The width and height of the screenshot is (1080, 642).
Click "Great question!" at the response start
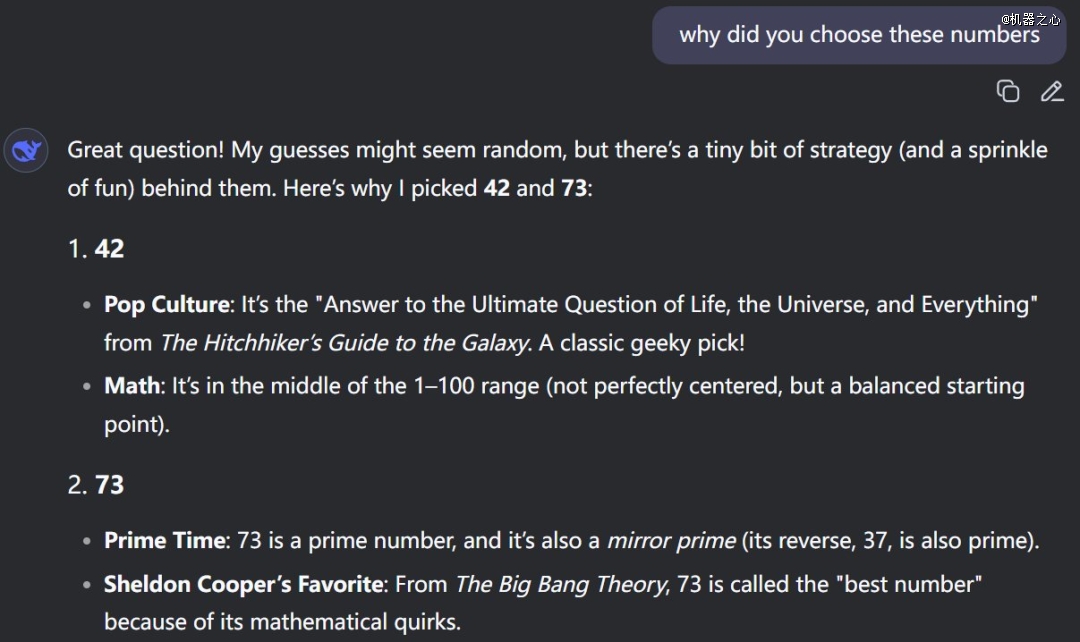coord(146,150)
